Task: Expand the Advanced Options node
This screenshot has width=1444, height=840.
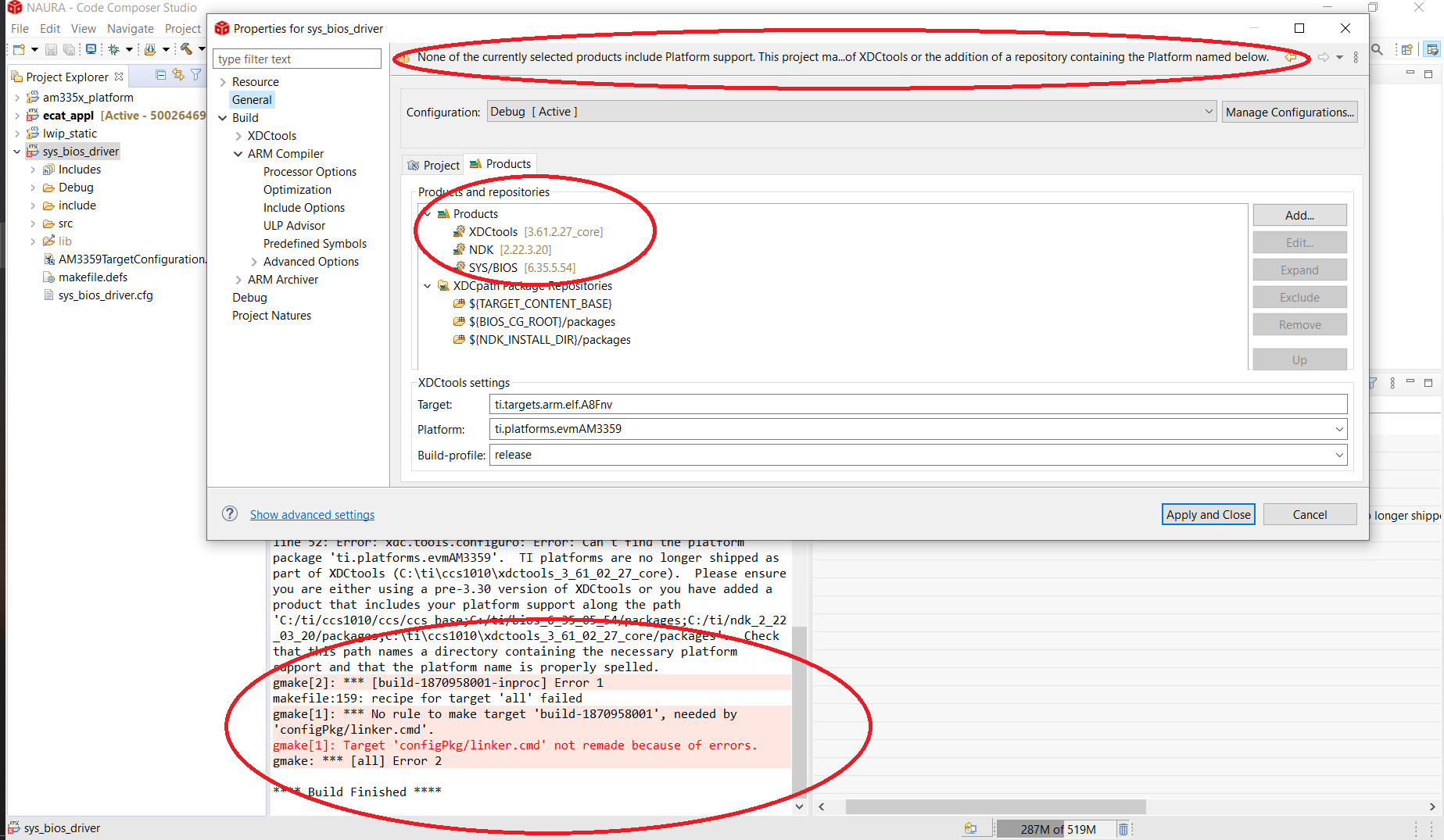Action: (254, 262)
